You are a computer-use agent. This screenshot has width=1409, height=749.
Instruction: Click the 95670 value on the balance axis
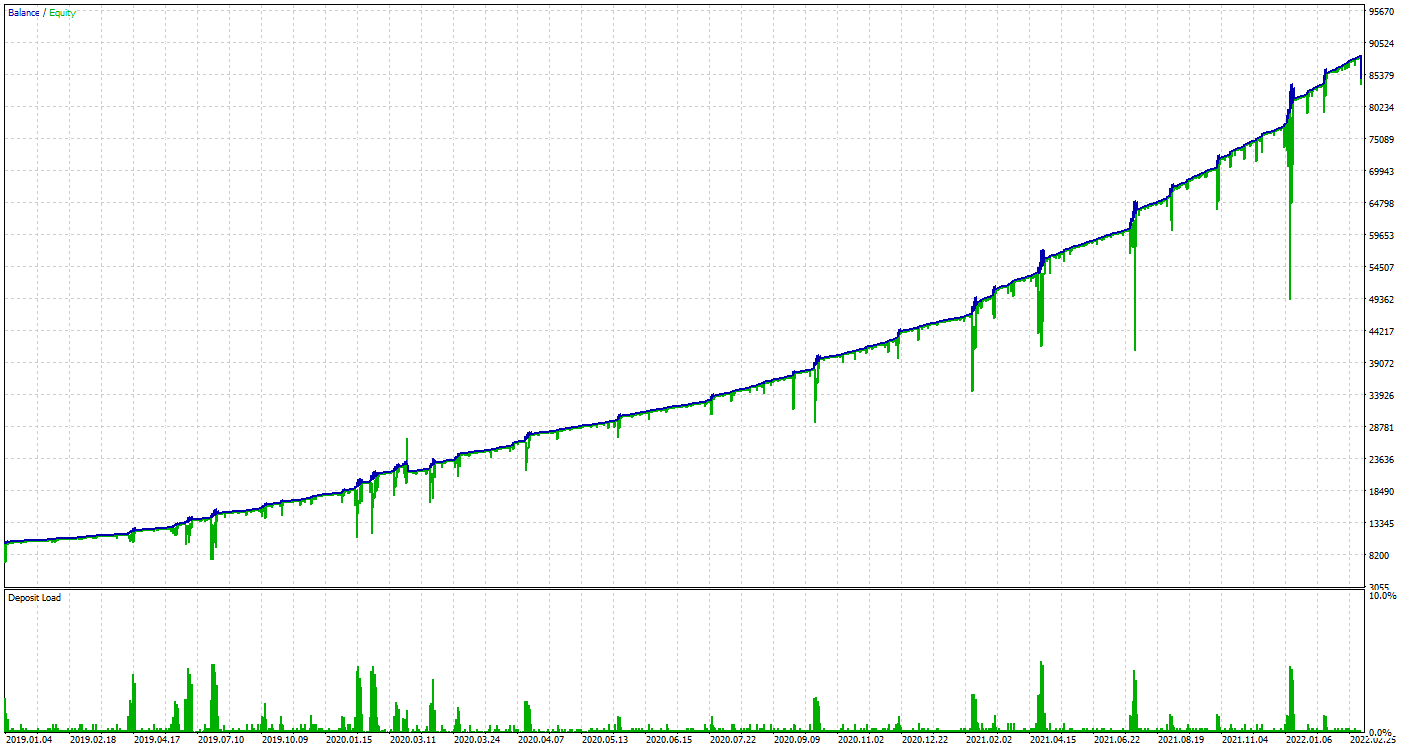pos(1381,12)
